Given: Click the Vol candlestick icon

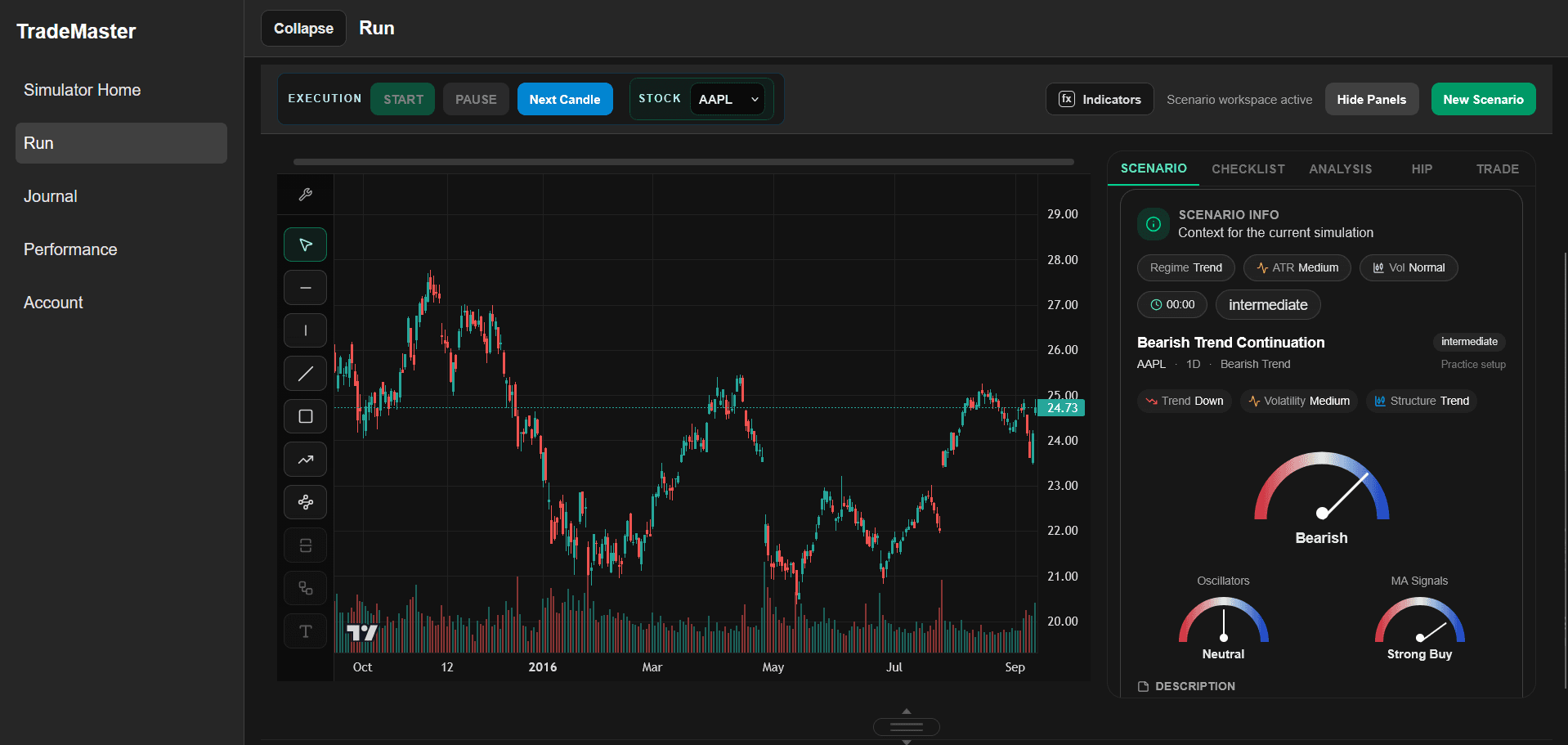Looking at the screenshot, I should point(1378,268).
